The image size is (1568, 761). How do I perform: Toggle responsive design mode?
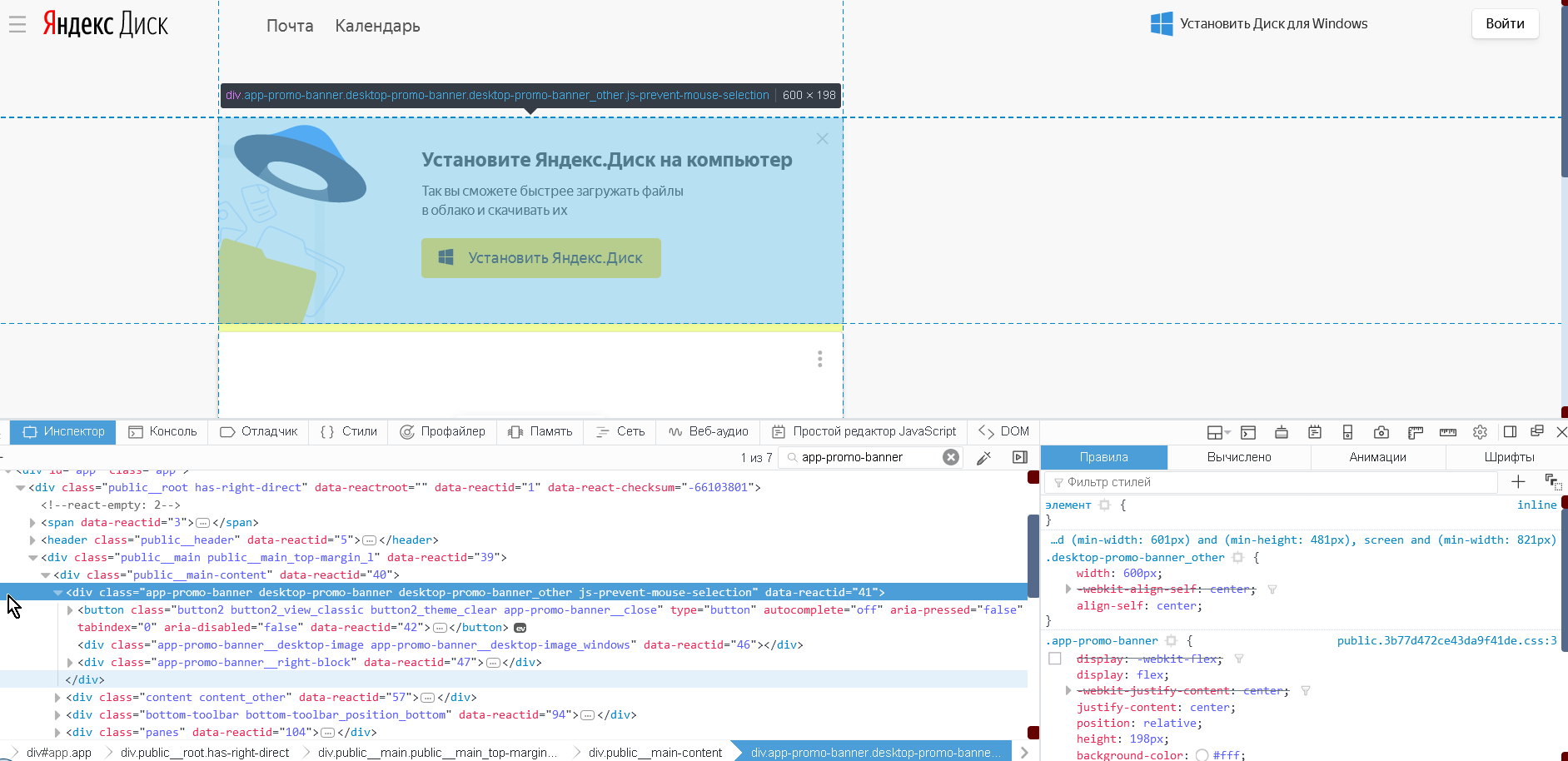pos(1348,432)
